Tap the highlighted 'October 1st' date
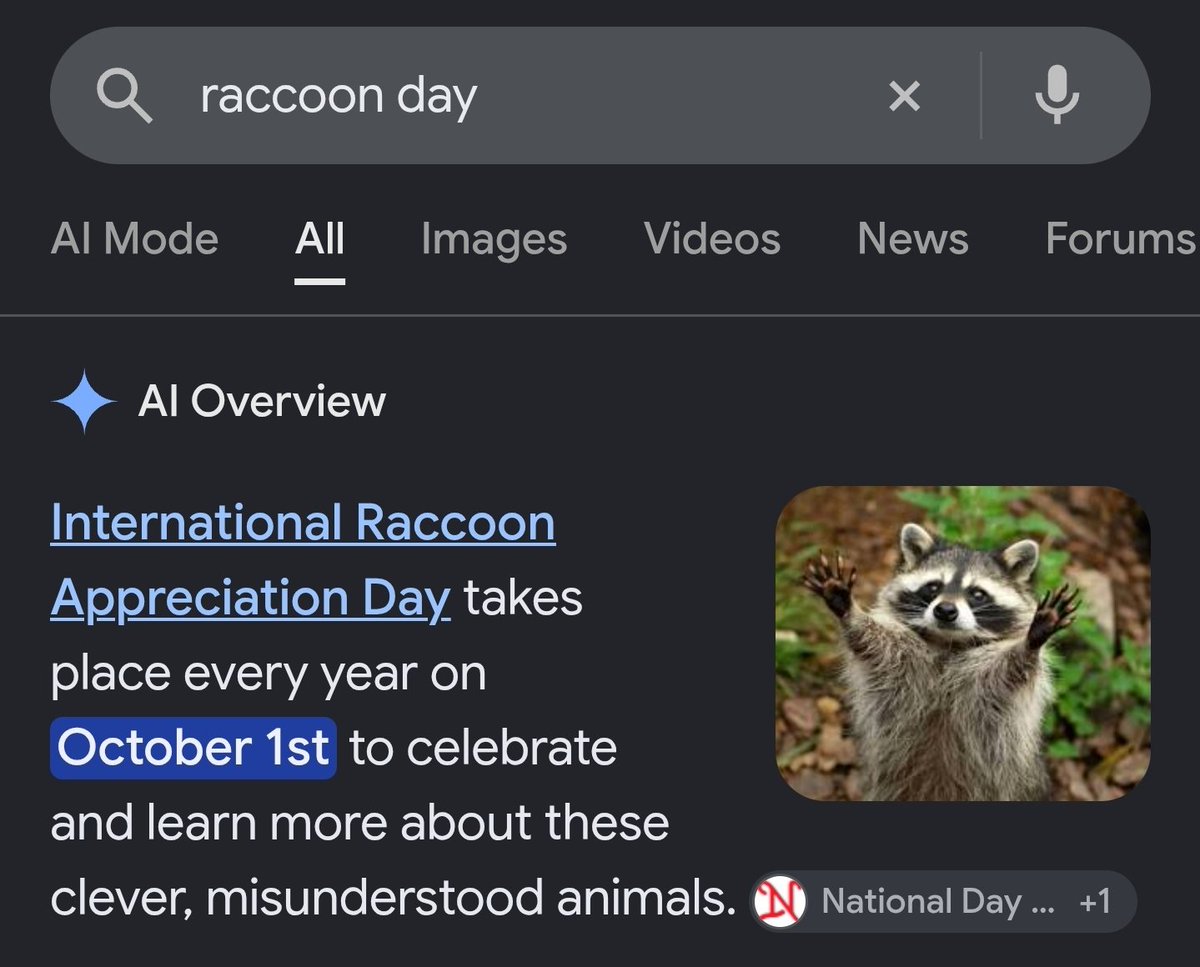Image resolution: width=1200 pixels, height=967 pixels. [193, 747]
